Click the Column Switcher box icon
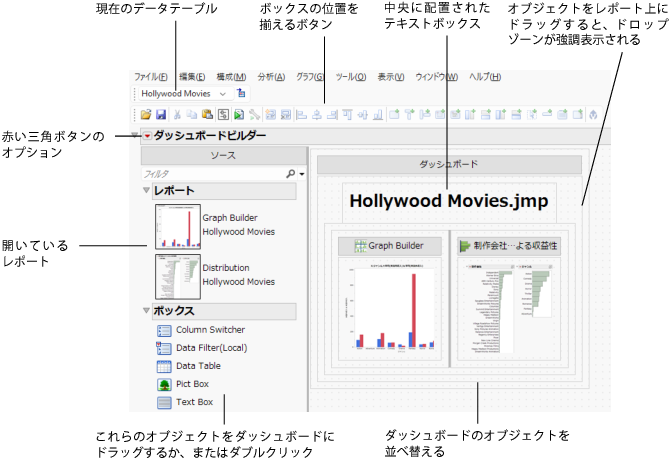Viewport: 671px width, 468px height. 164,330
